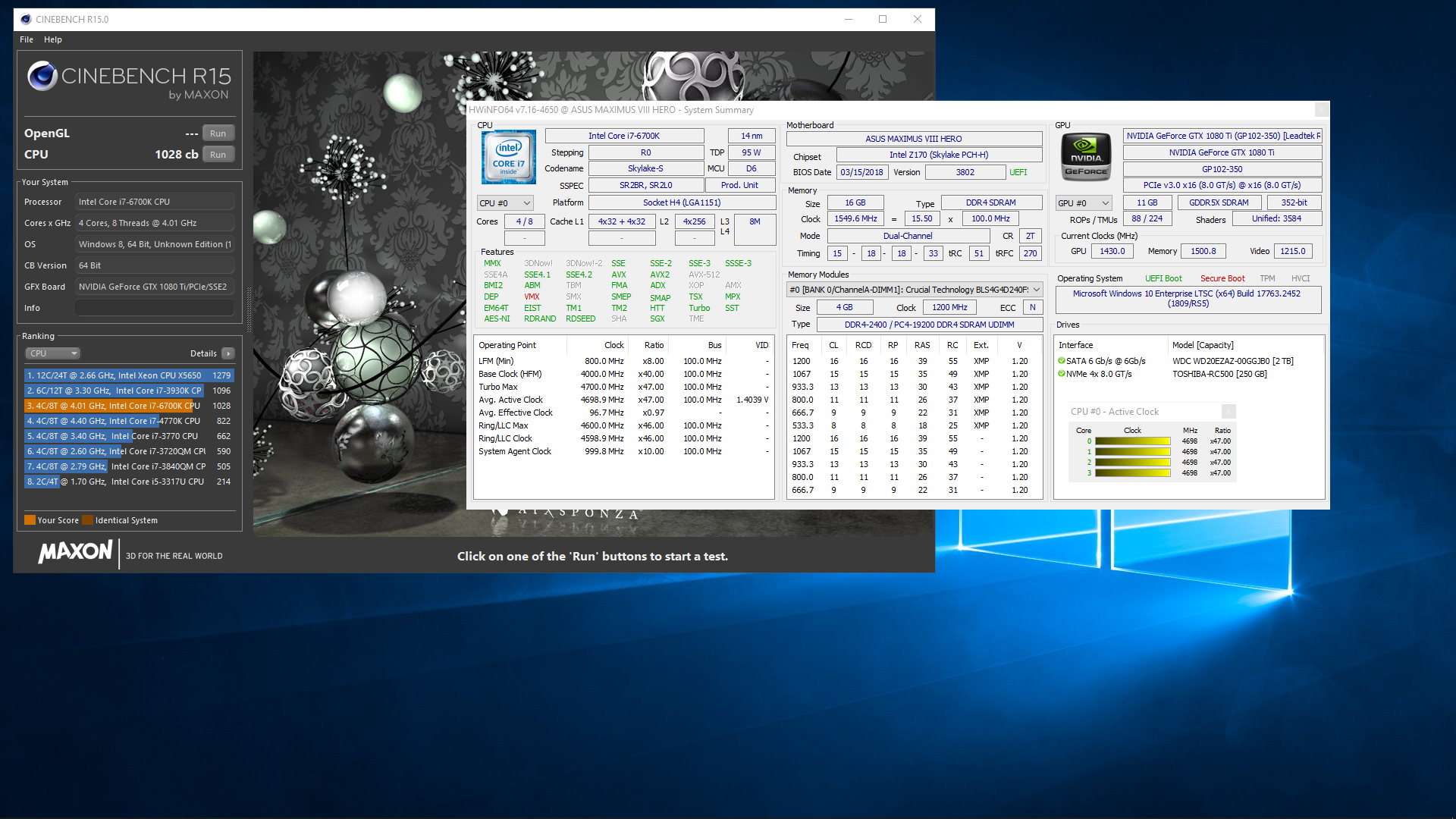
Task: Click the ASUS MAXIMUS VIII HERO motherboard field
Action: [914, 139]
